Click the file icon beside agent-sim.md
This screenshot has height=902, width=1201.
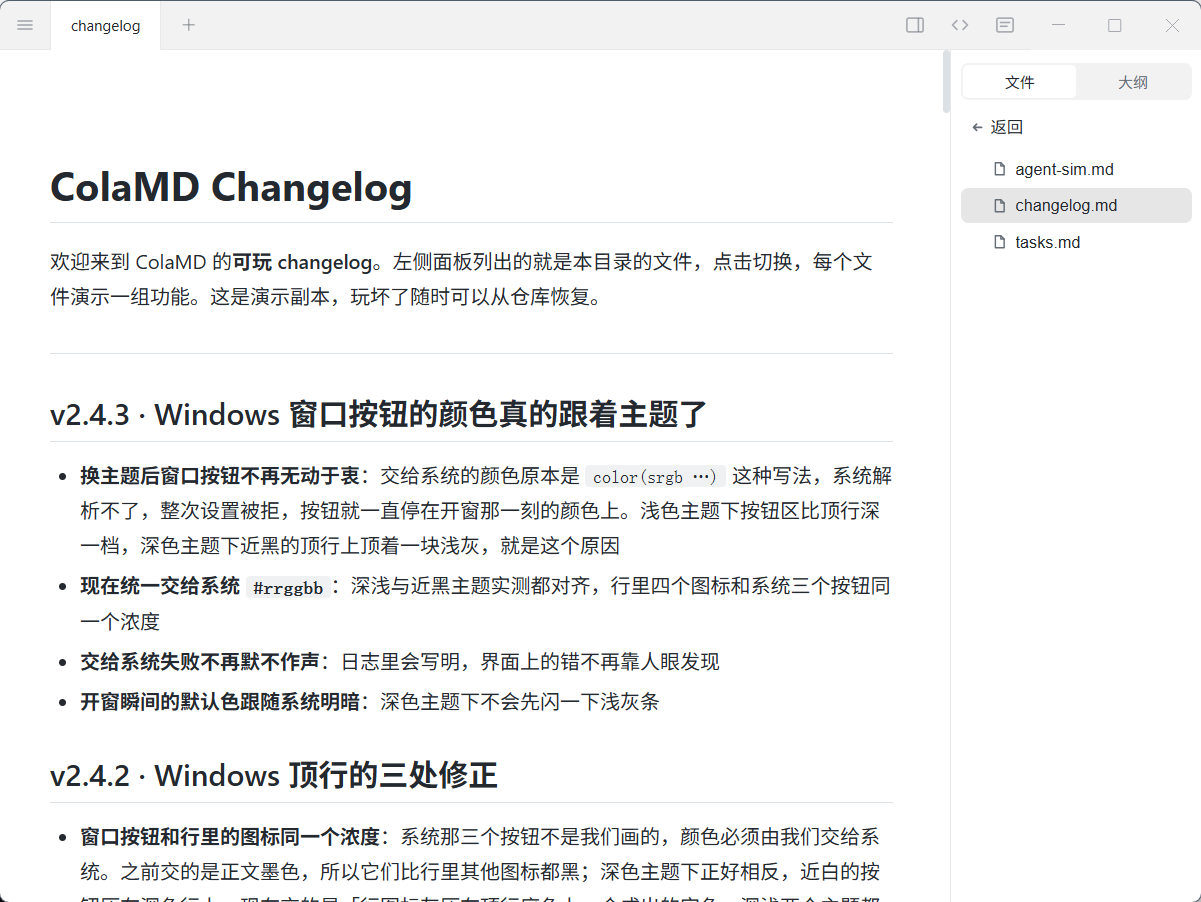(x=999, y=169)
